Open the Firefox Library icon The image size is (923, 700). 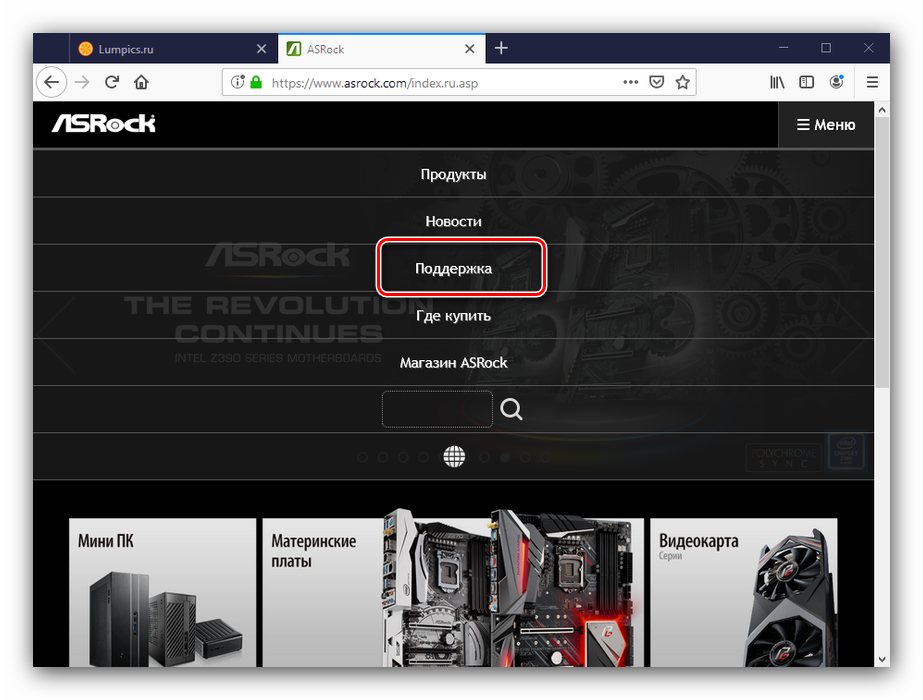point(777,82)
